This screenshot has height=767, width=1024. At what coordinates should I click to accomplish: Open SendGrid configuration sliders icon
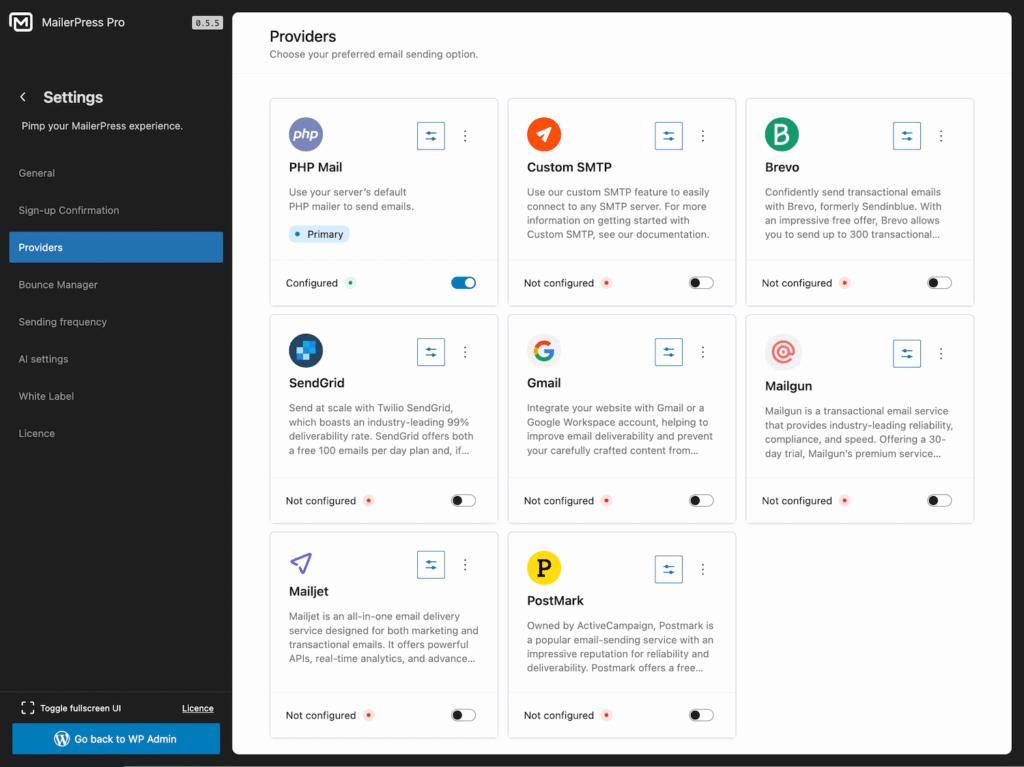coord(430,352)
